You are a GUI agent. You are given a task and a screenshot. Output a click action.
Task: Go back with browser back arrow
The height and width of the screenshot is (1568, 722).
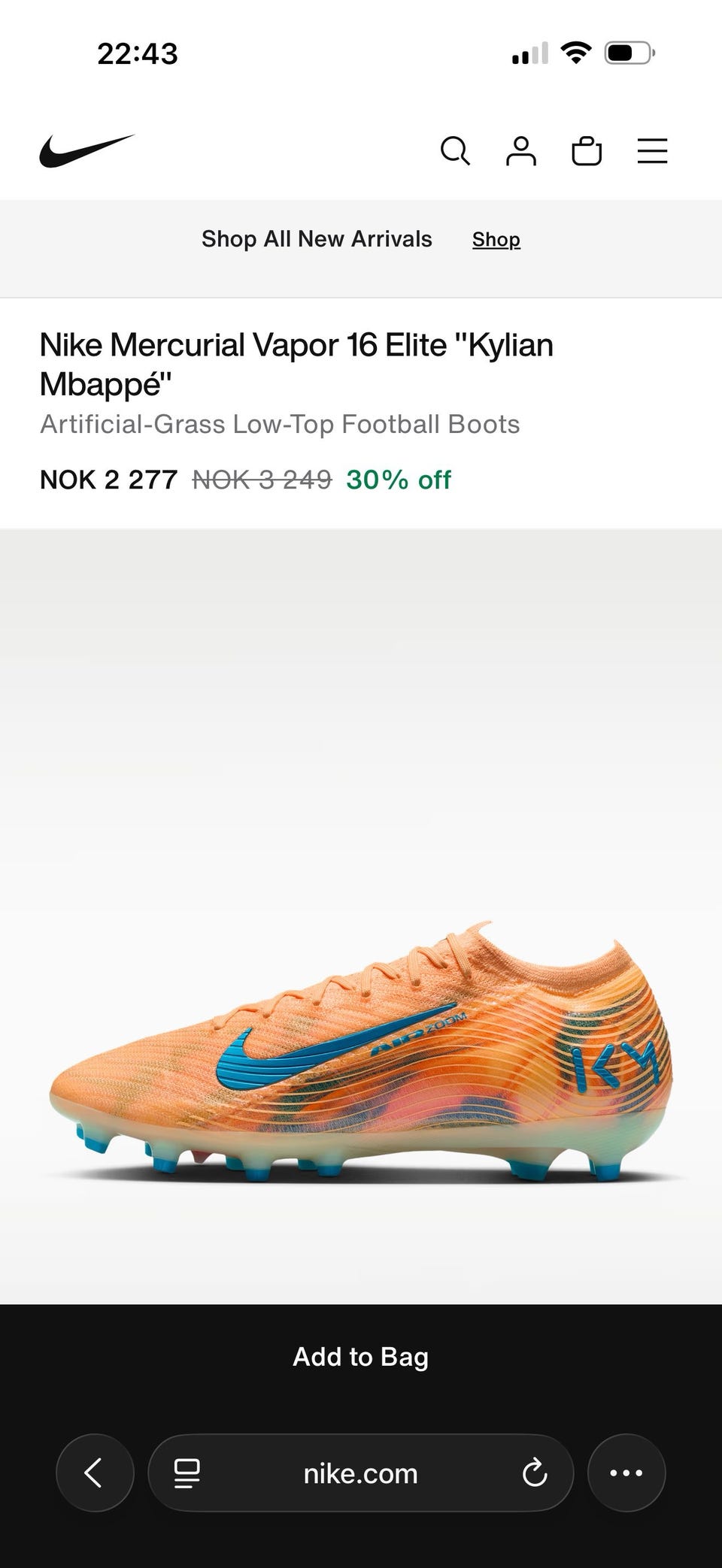point(95,1473)
